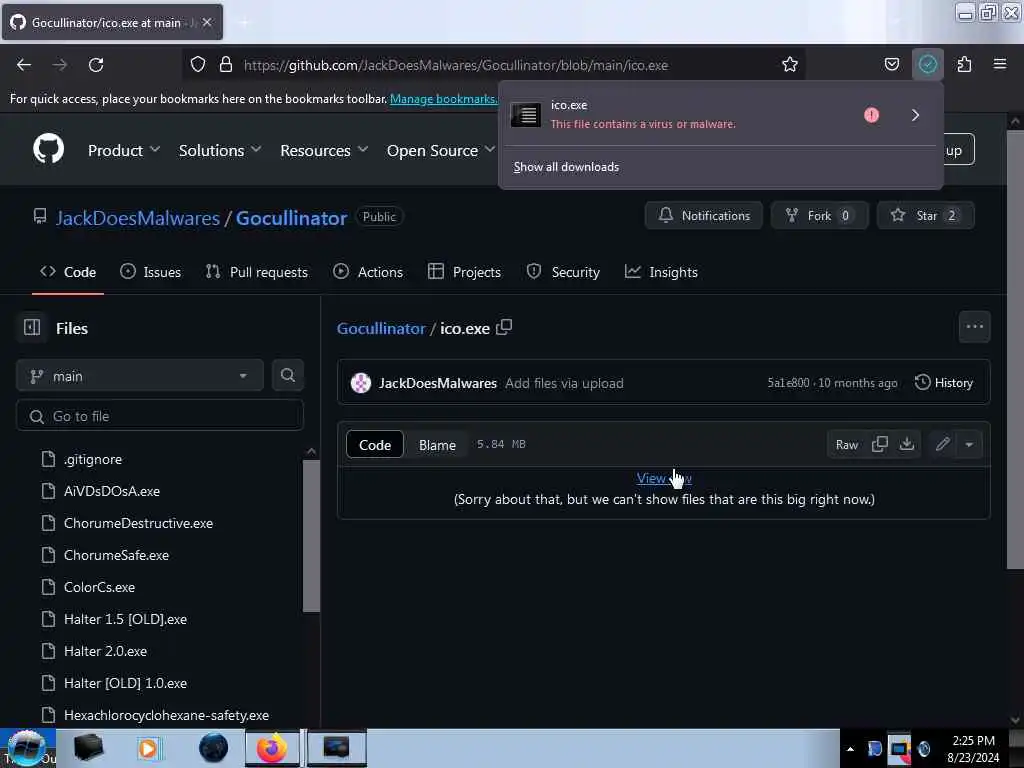
Task: Search files using the magnifier button
Action: click(287, 375)
